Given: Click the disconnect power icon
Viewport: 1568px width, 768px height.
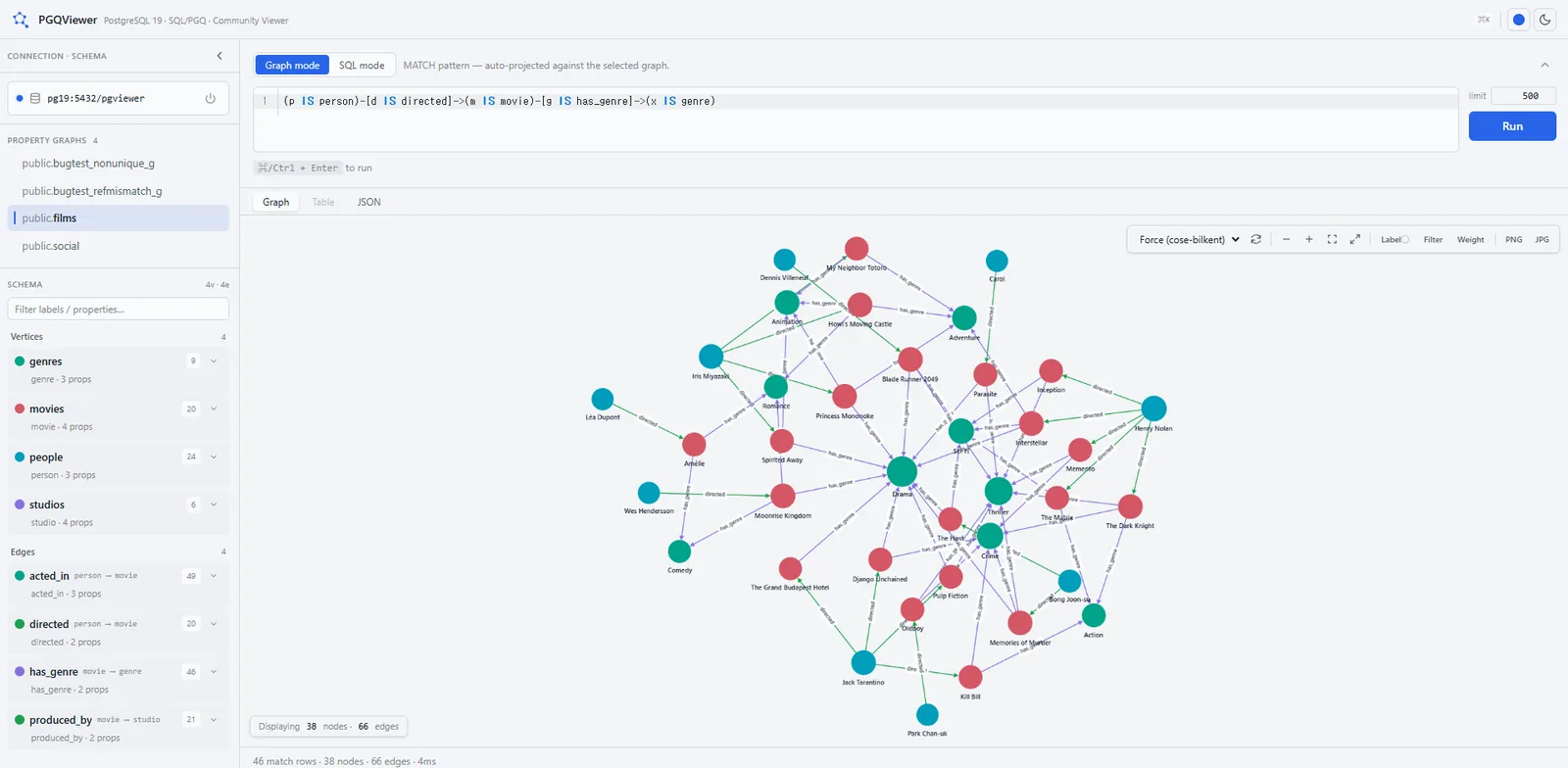Looking at the screenshot, I should tap(210, 98).
